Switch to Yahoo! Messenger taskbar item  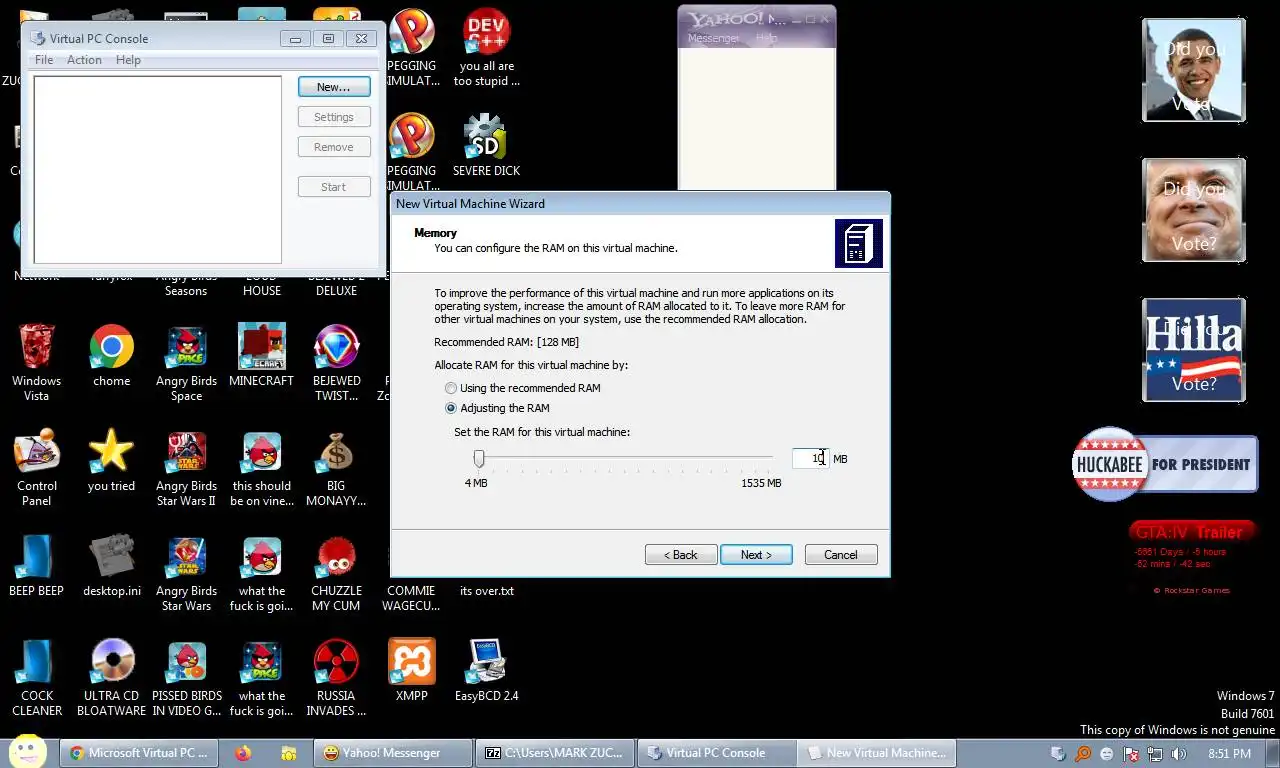(x=392, y=753)
